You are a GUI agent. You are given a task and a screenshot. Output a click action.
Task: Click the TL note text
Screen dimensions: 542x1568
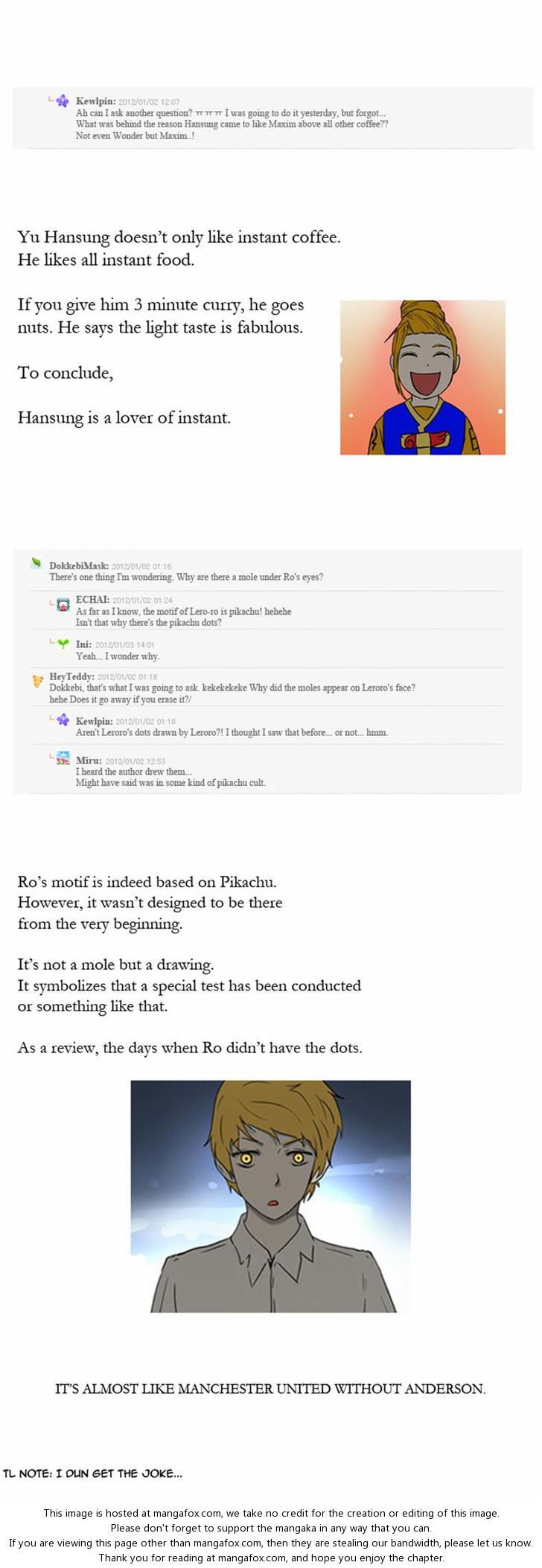coord(93,1473)
